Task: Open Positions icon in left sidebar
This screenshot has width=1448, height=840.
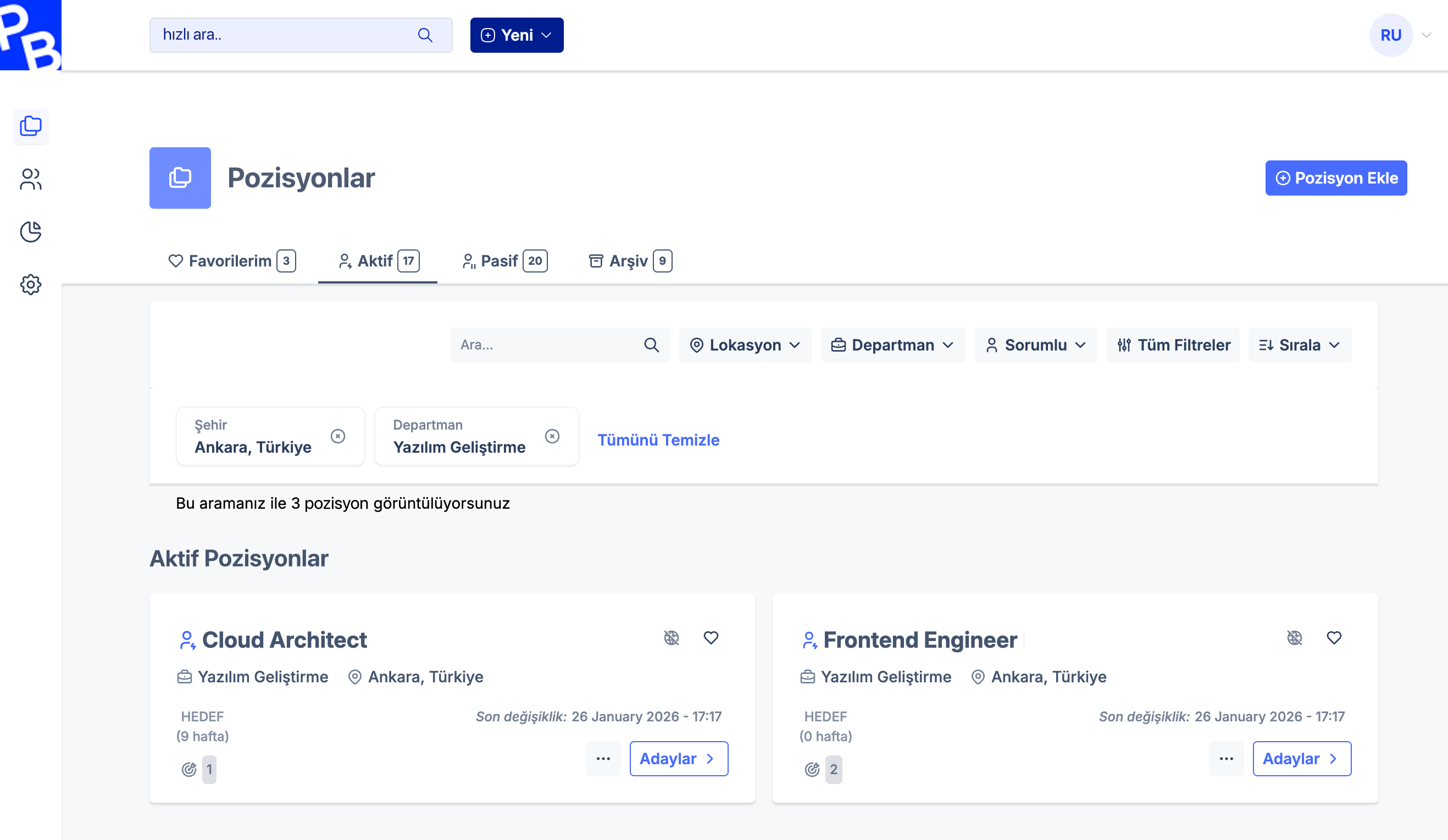Action: pyautogui.click(x=30, y=126)
